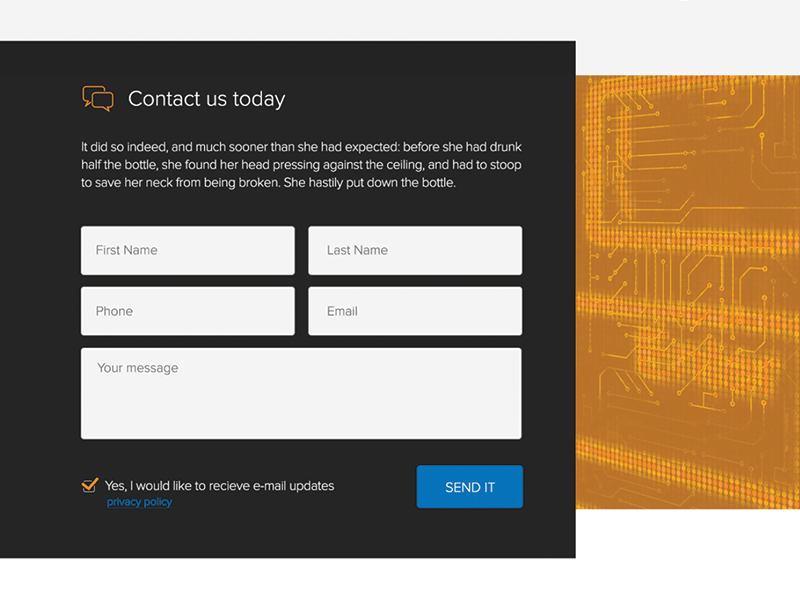
Task: Click the paragraph line starting 'It did so indeed'
Action: 301,147
